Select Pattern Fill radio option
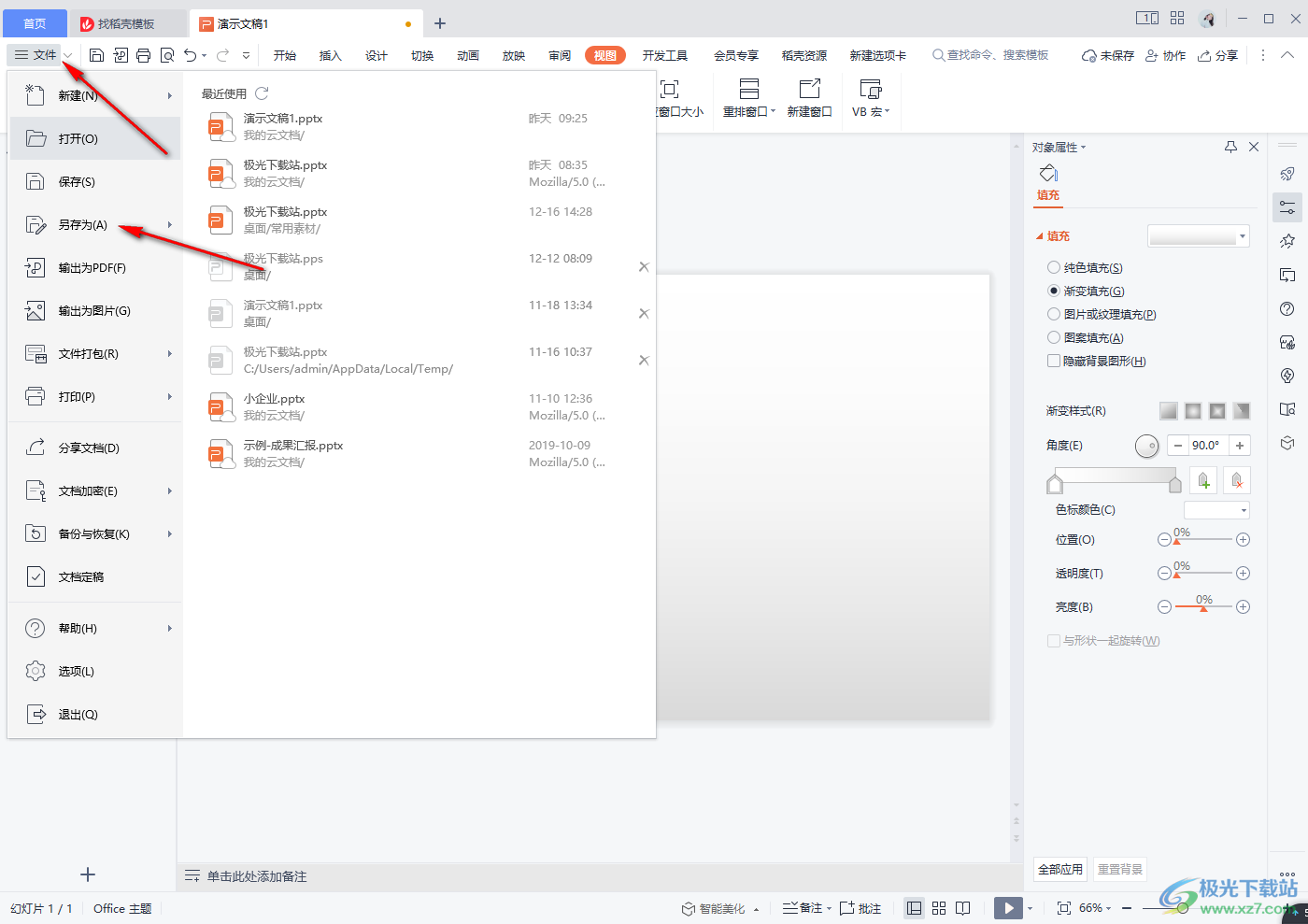 [x=1054, y=338]
